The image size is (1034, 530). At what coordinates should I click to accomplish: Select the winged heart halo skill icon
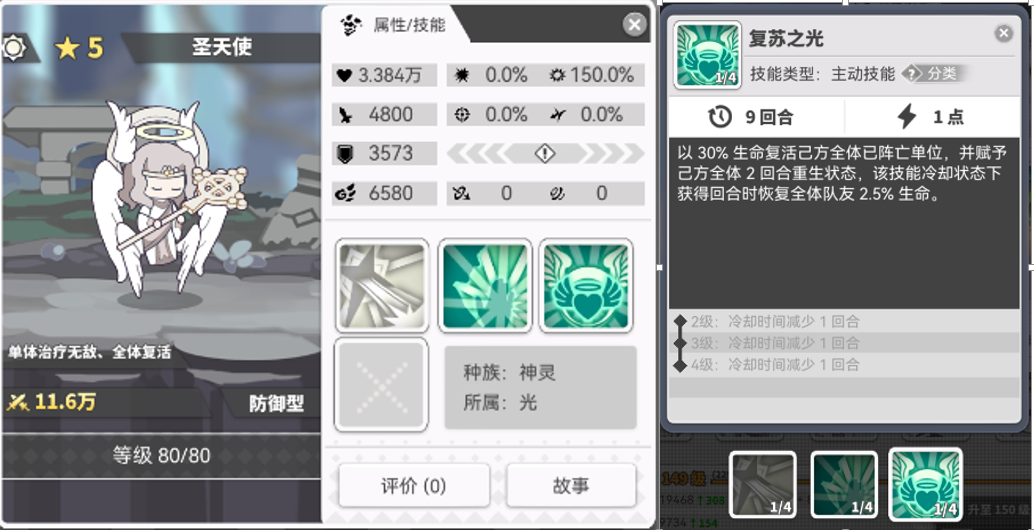[x=586, y=285]
